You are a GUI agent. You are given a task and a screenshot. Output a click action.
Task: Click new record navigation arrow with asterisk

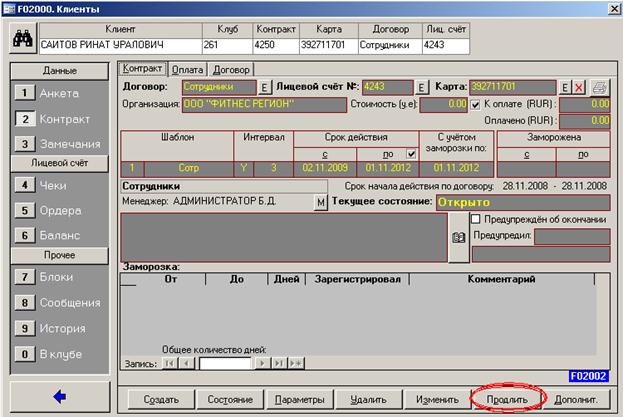296,363
